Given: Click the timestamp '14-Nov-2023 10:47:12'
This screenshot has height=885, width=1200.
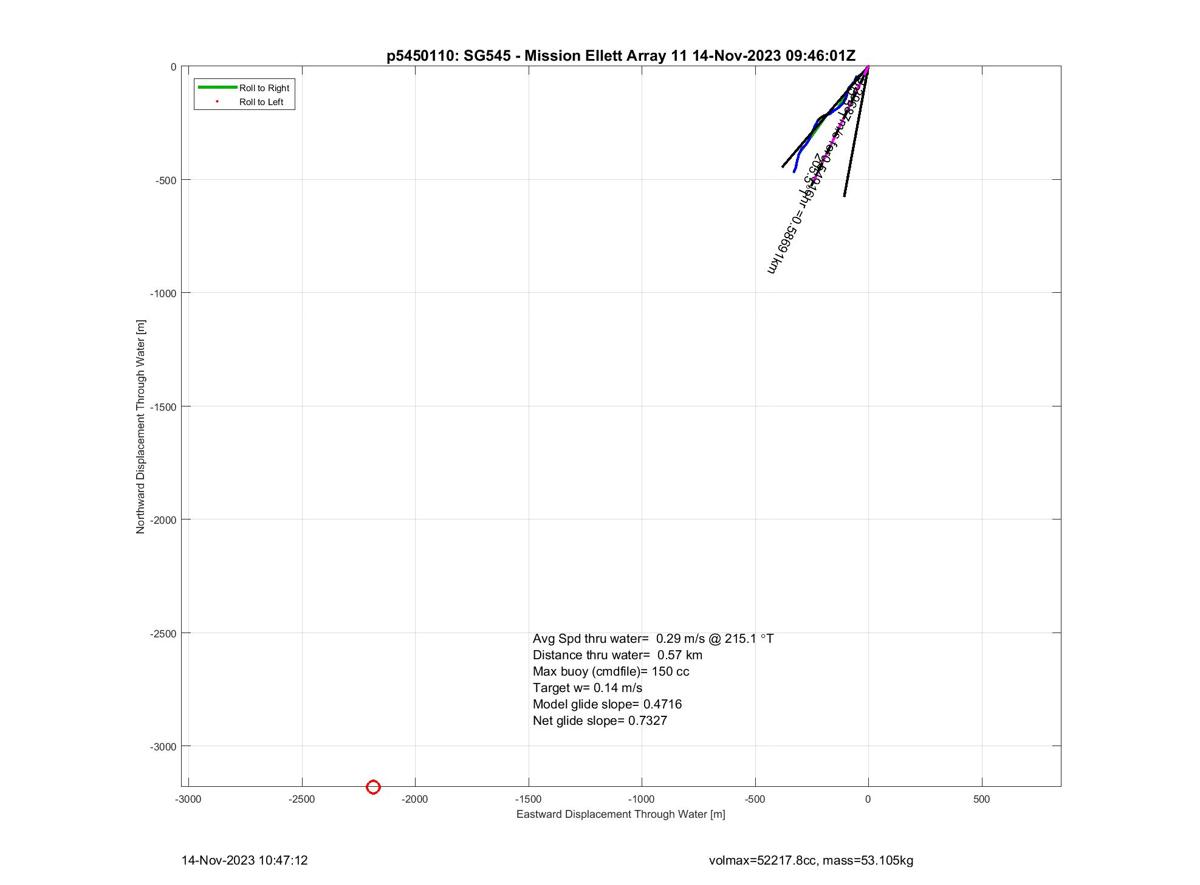Looking at the screenshot, I should pyautogui.click(x=244, y=860).
